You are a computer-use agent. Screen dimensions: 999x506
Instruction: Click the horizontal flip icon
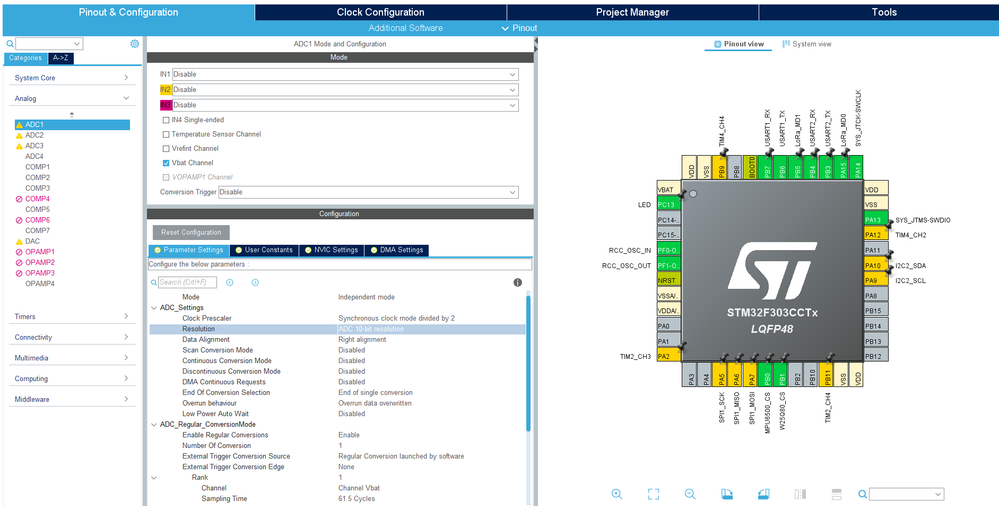coord(800,494)
